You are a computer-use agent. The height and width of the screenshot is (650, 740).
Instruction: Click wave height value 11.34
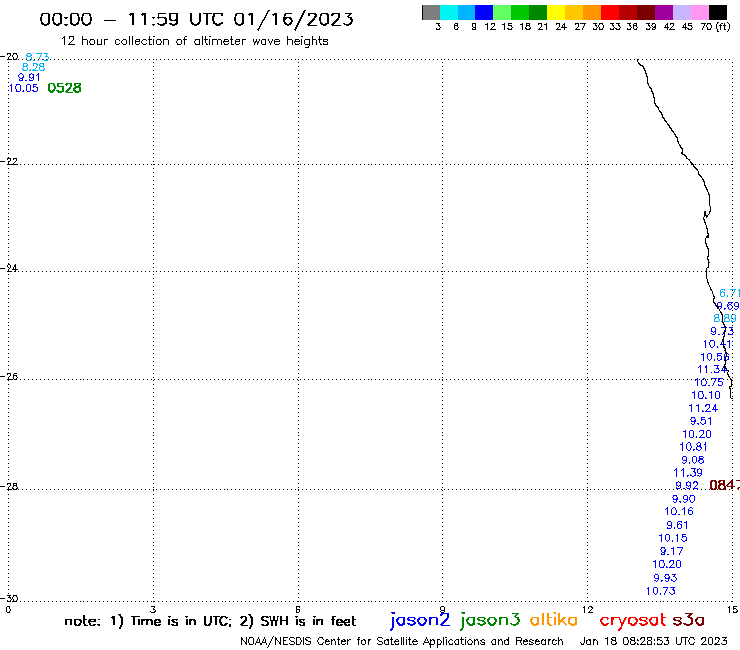[x=712, y=369]
